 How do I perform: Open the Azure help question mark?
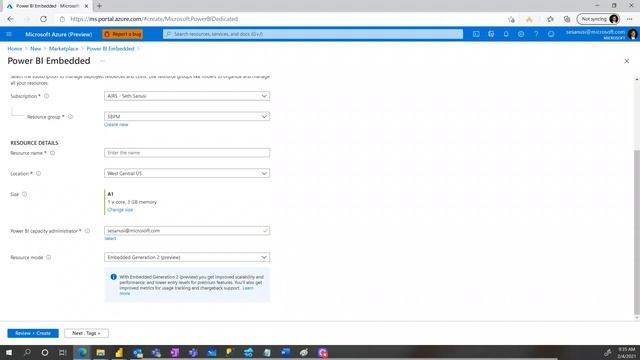536,34
